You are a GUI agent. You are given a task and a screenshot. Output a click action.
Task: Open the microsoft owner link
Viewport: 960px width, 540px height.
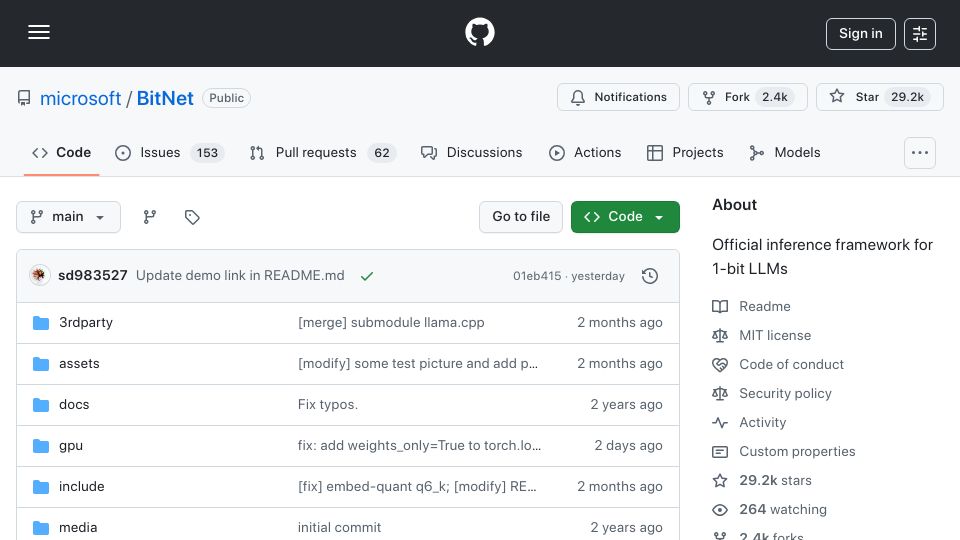(80, 98)
